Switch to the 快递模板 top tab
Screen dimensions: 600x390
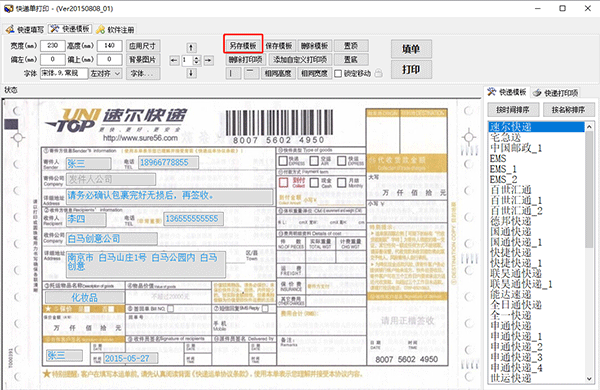[x=70, y=29]
